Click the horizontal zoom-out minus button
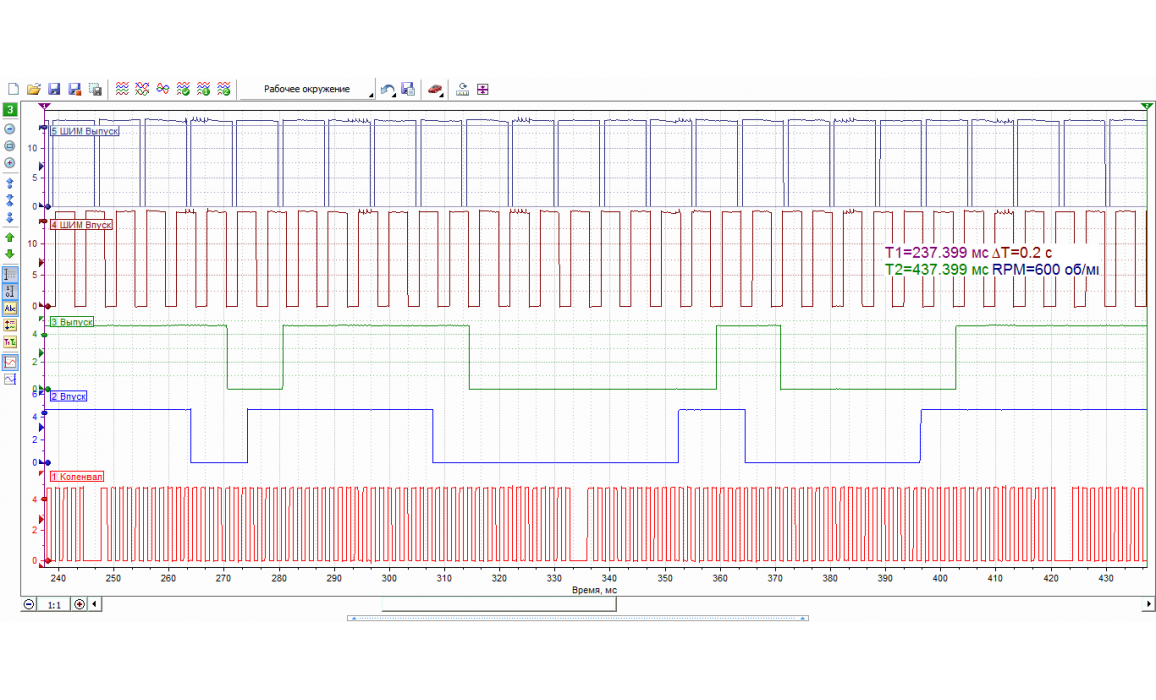Viewport: 1156px width, 700px height. tap(29, 605)
